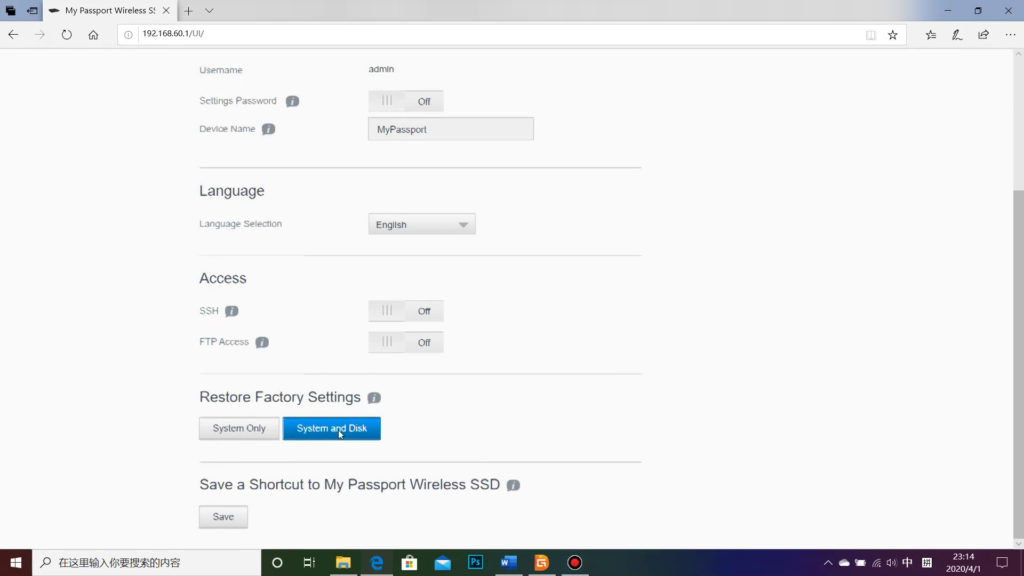The width and height of the screenshot is (1024, 576).
Task: Show tabs you've set aside icon
Action: coord(10,10)
